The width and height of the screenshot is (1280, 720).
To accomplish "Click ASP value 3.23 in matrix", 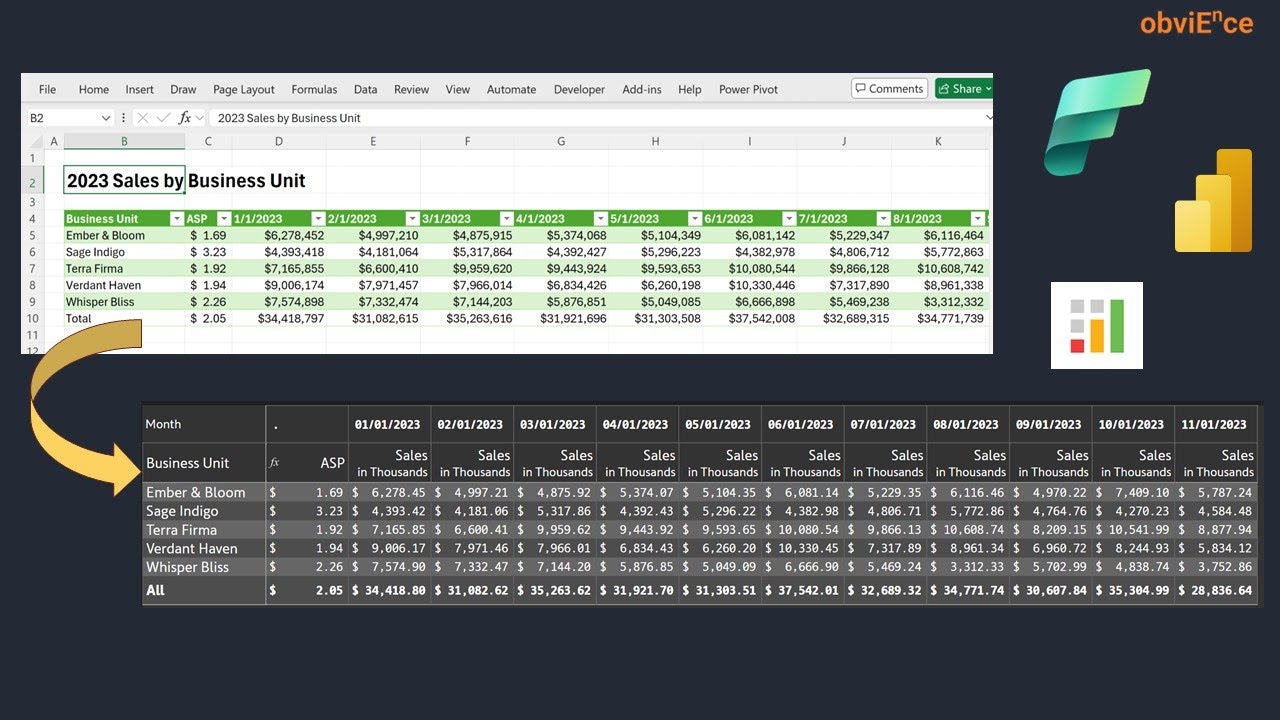I will pos(330,511).
